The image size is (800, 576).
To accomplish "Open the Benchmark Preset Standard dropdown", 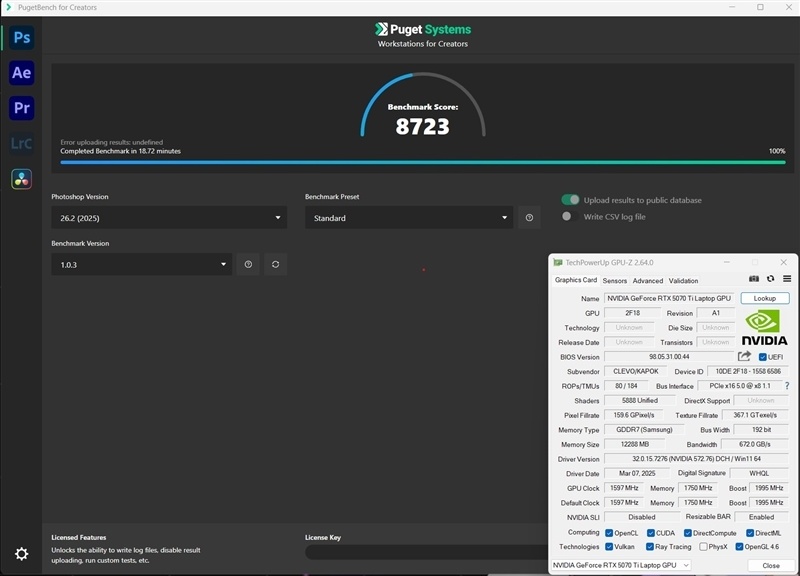I will pos(409,218).
